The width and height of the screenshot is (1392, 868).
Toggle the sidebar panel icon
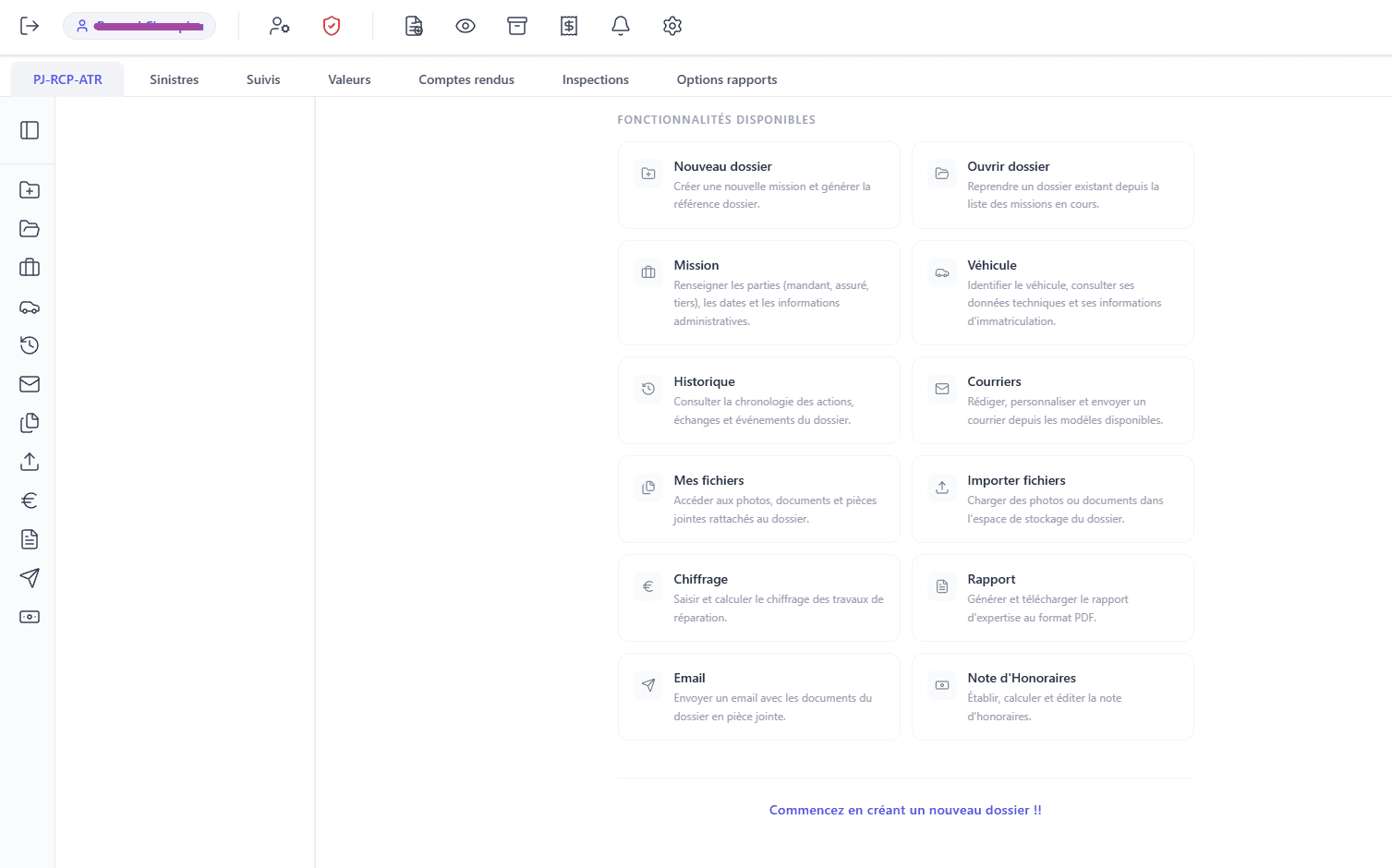point(30,130)
